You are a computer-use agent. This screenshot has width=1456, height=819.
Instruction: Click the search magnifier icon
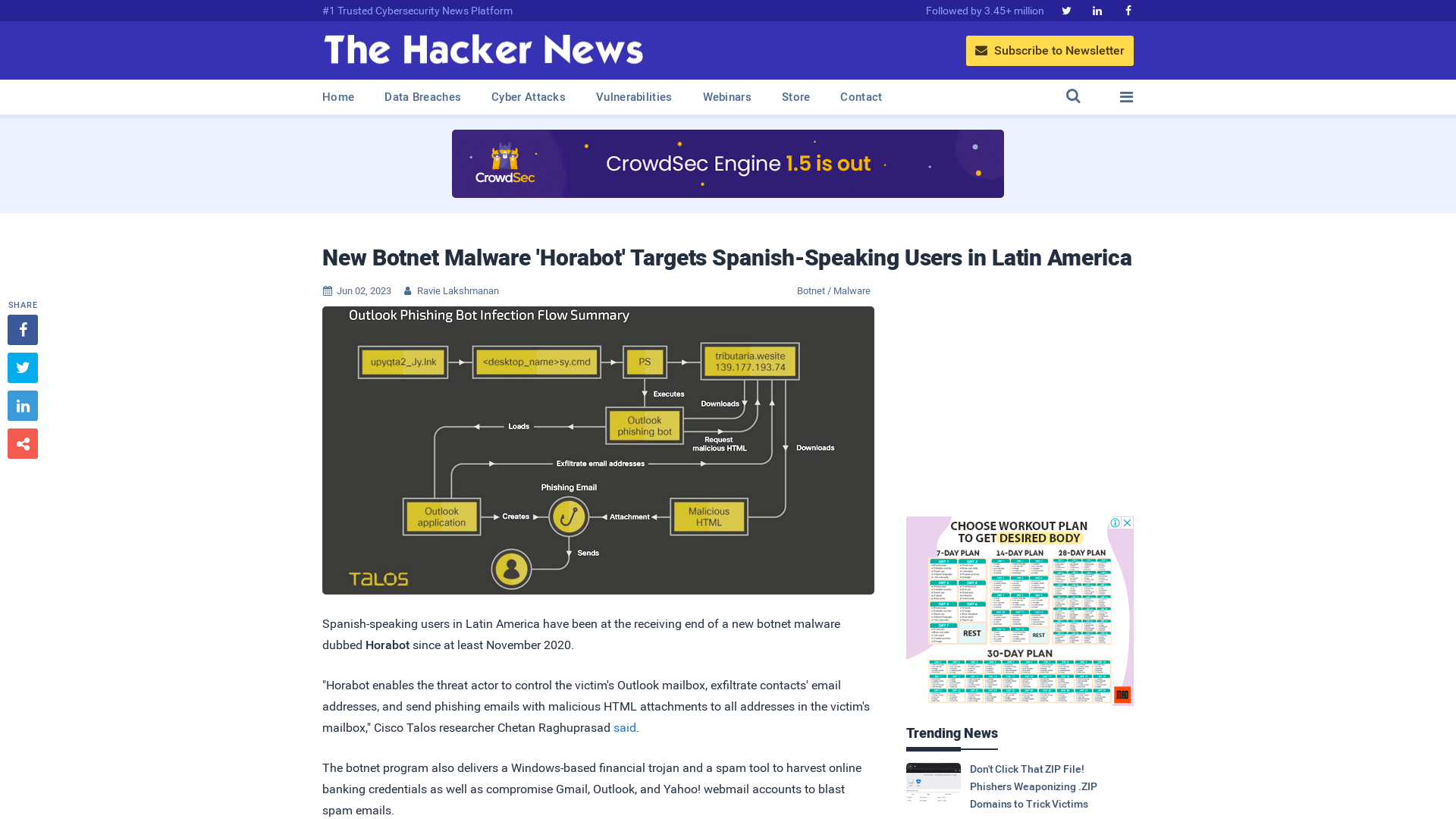(1073, 96)
